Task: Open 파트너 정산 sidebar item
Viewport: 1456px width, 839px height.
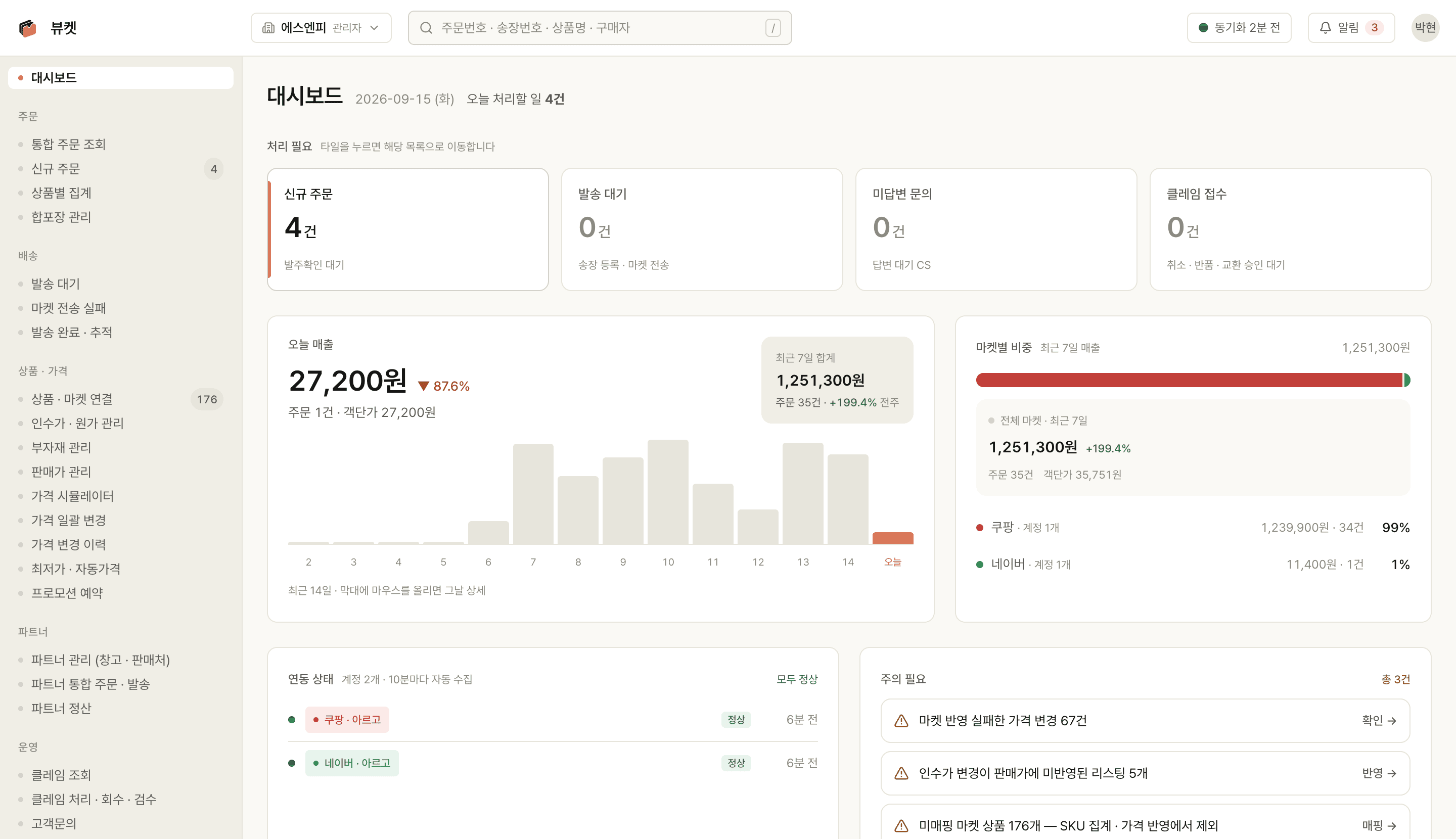Action: [x=120, y=708]
